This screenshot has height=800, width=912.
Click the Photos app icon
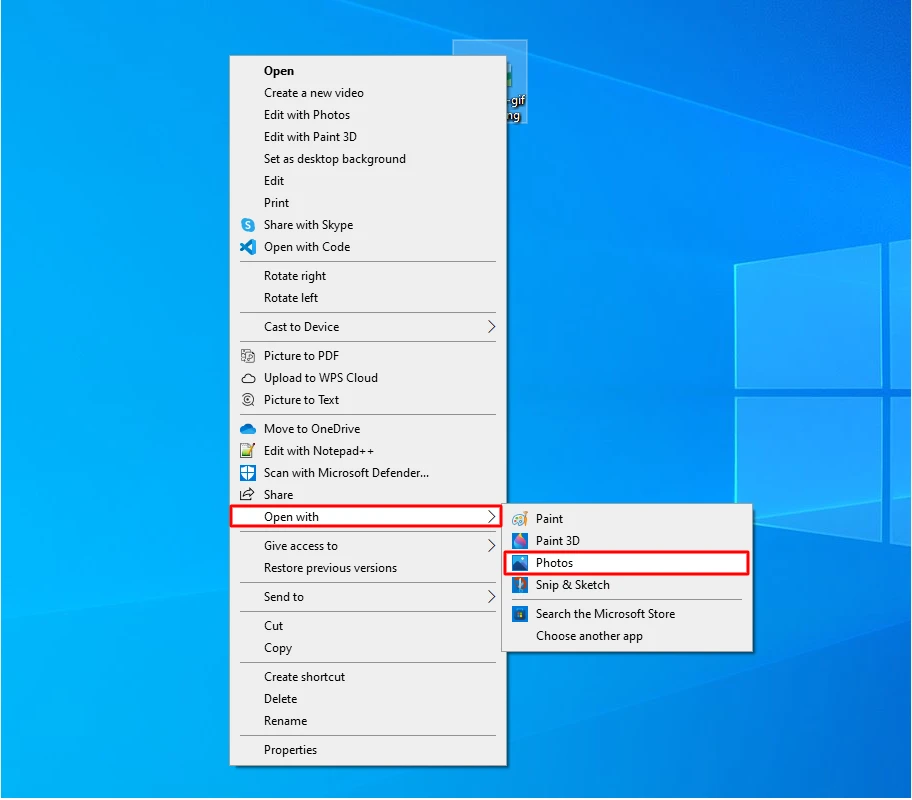point(520,563)
